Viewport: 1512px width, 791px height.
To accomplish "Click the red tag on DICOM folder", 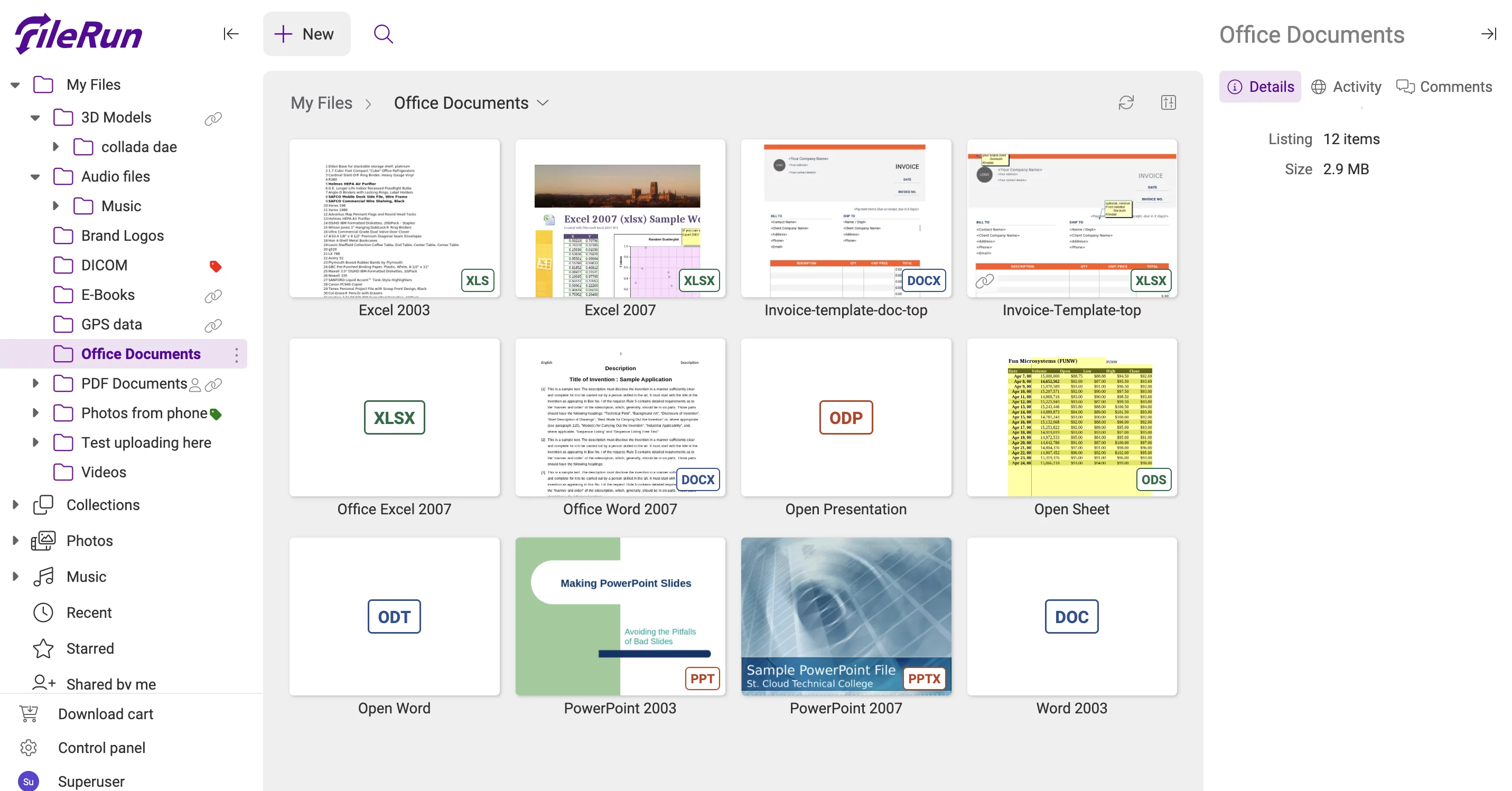I will (x=216, y=267).
